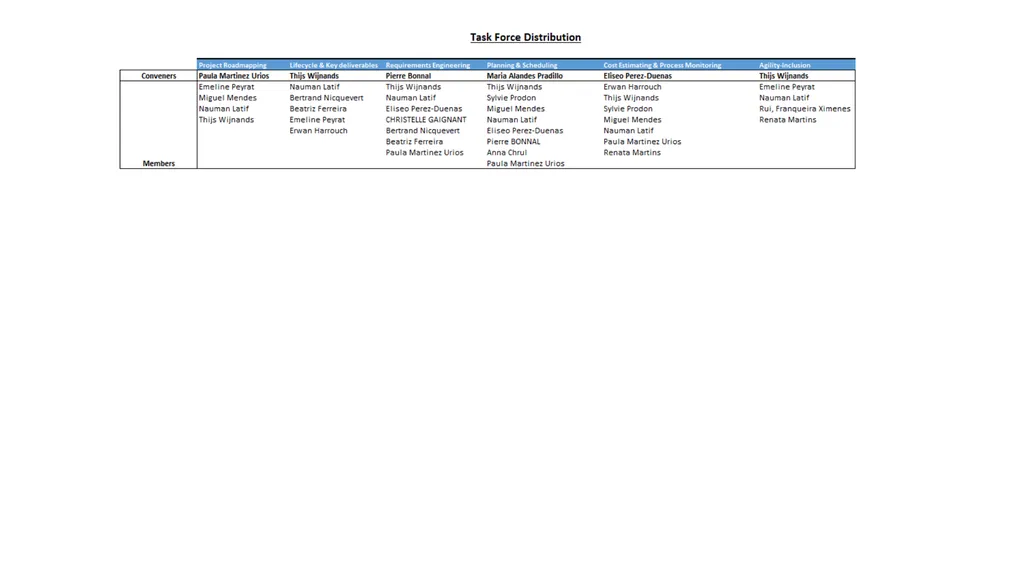Click Sylvie Prodon in Cost Estimating members
Viewport: 1024px width, 575px height.
pos(628,109)
